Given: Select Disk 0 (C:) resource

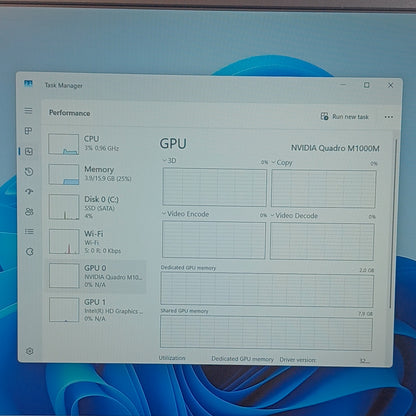Looking at the screenshot, I should pos(96,207).
